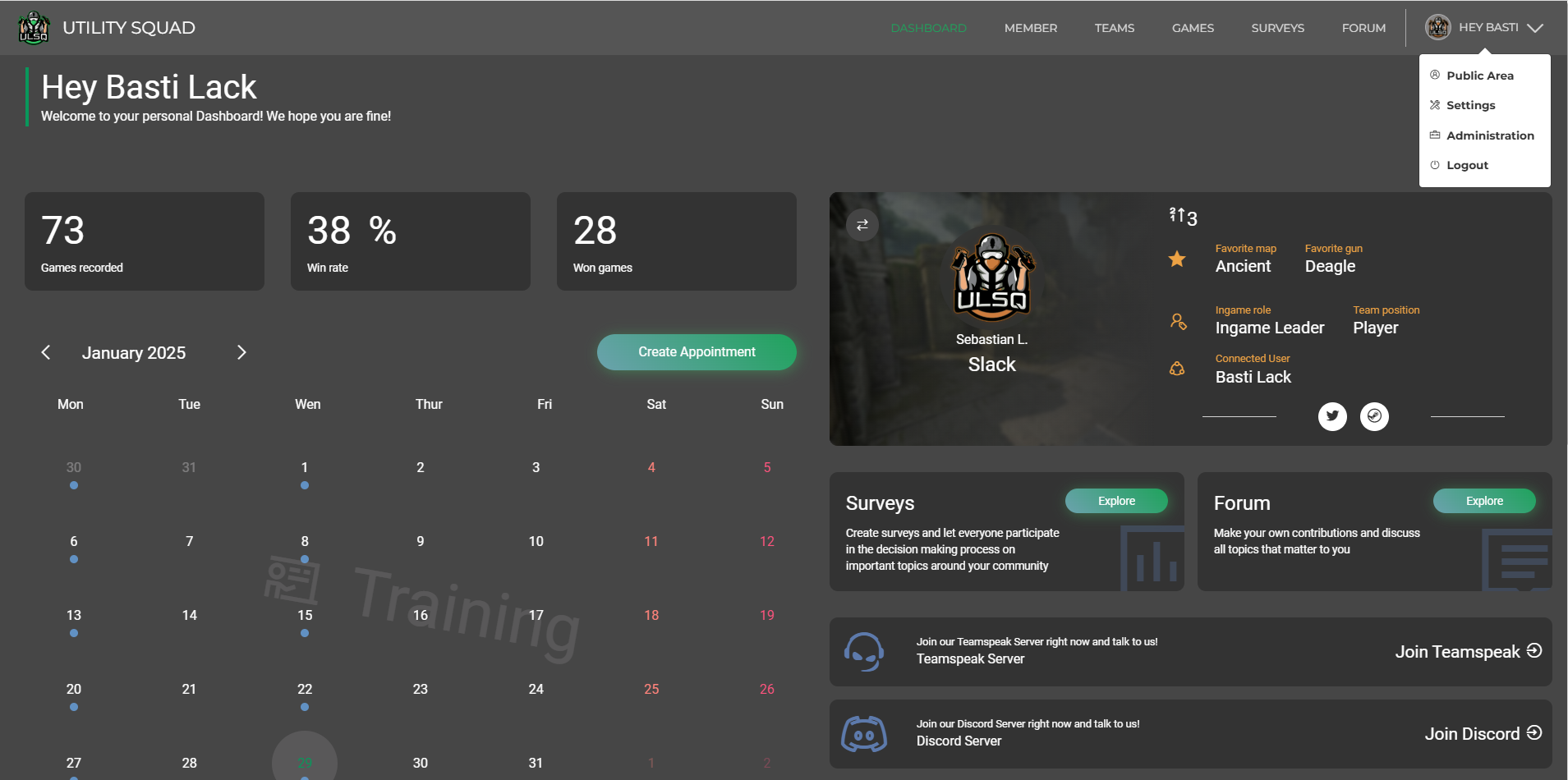Screen dimensions: 1568x780
Task: Select Settings from the user menu
Action: coord(1470,105)
